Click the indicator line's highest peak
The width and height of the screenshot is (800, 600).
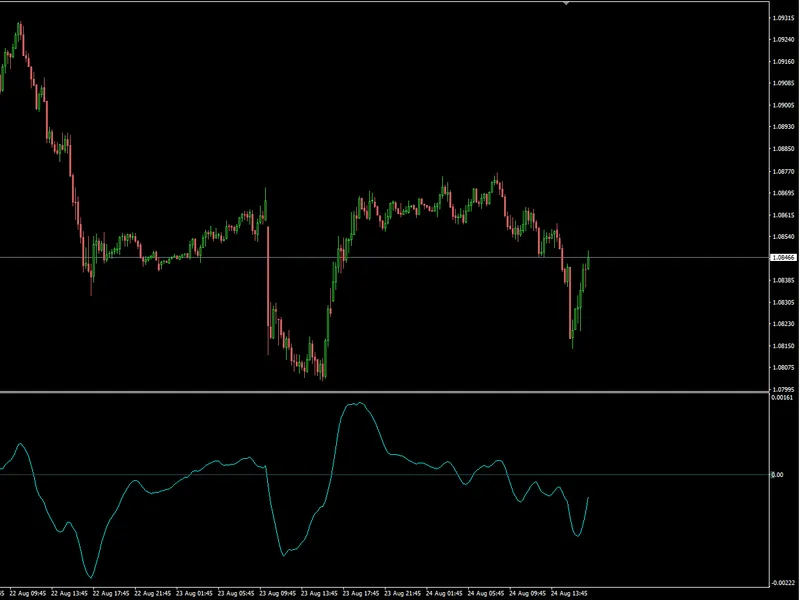coord(360,403)
